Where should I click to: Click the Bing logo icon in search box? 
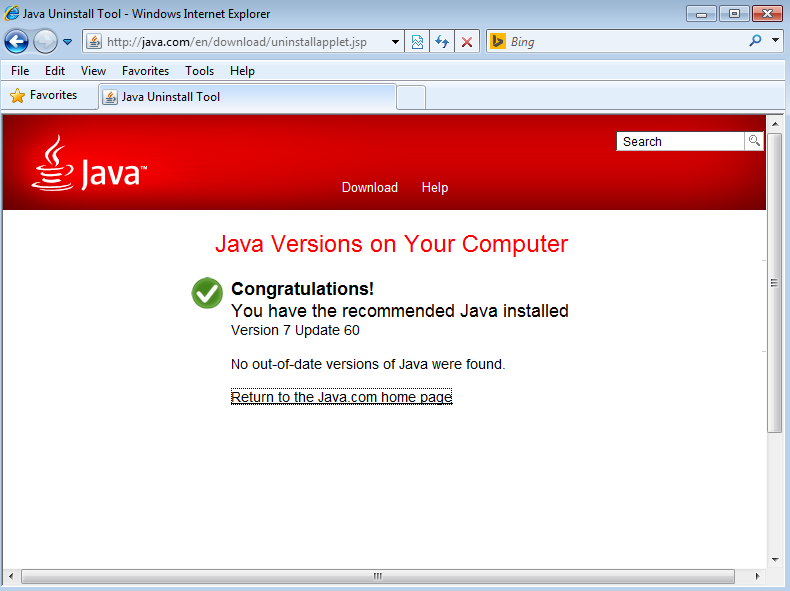coord(498,41)
